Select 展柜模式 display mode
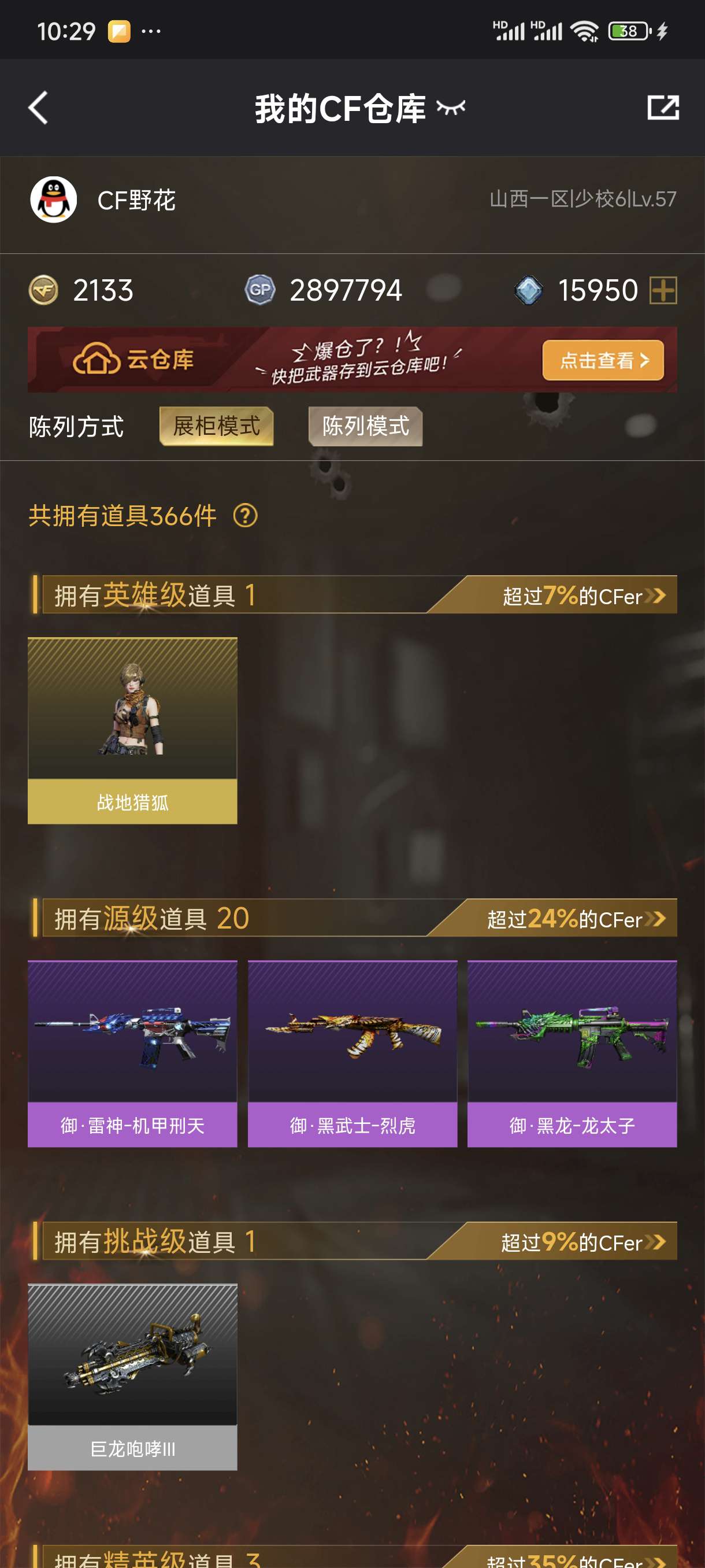 217,426
